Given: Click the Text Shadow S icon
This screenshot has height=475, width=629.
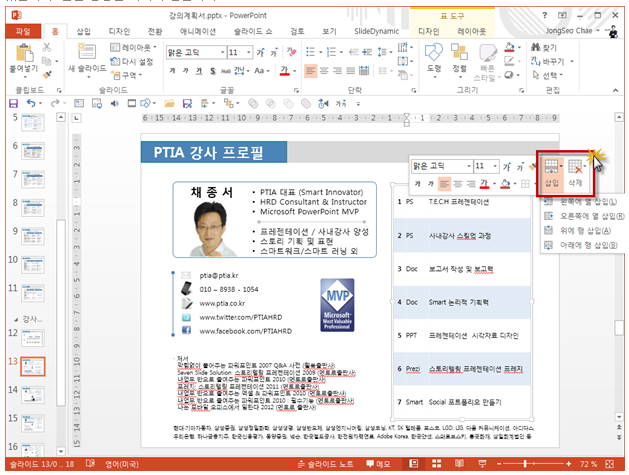Looking at the screenshot, I should 213,71.
